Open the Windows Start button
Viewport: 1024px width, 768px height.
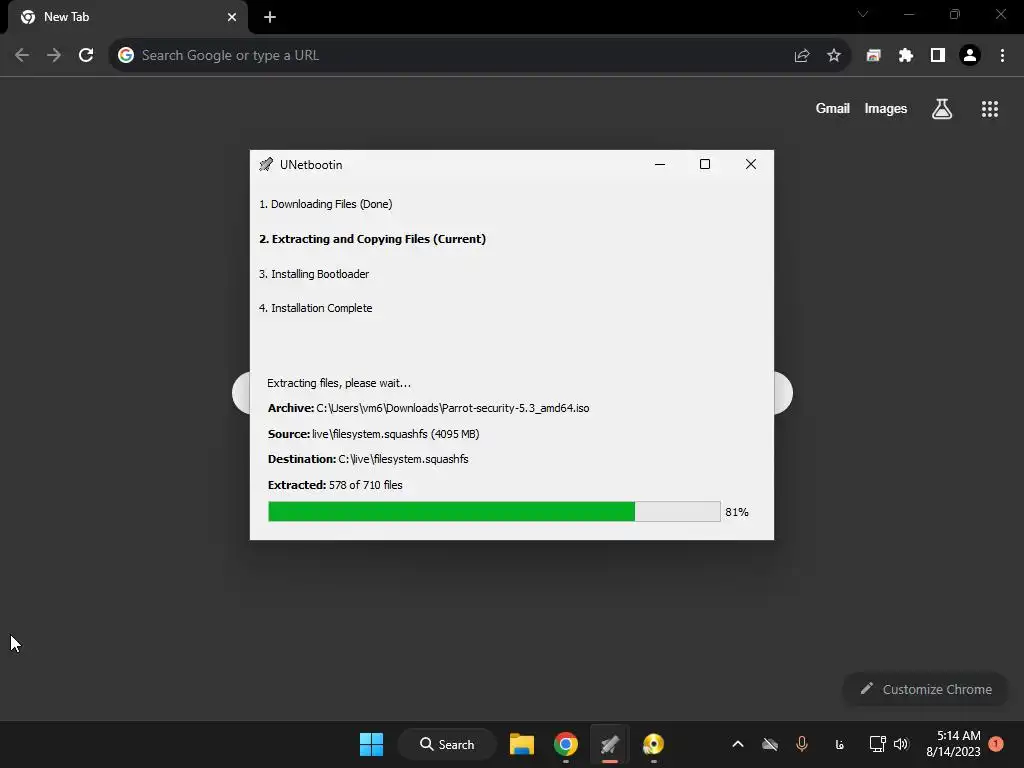click(372, 744)
